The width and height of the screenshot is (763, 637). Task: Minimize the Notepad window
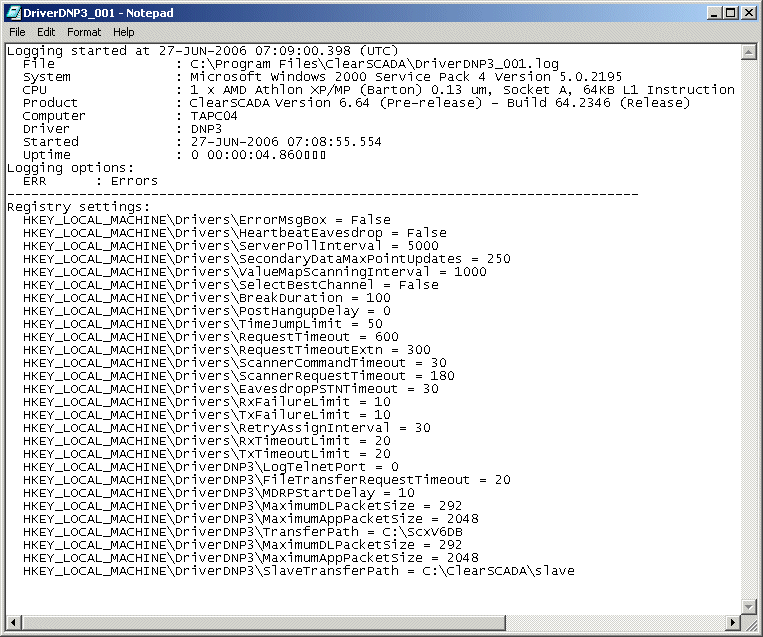[x=714, y=13]
